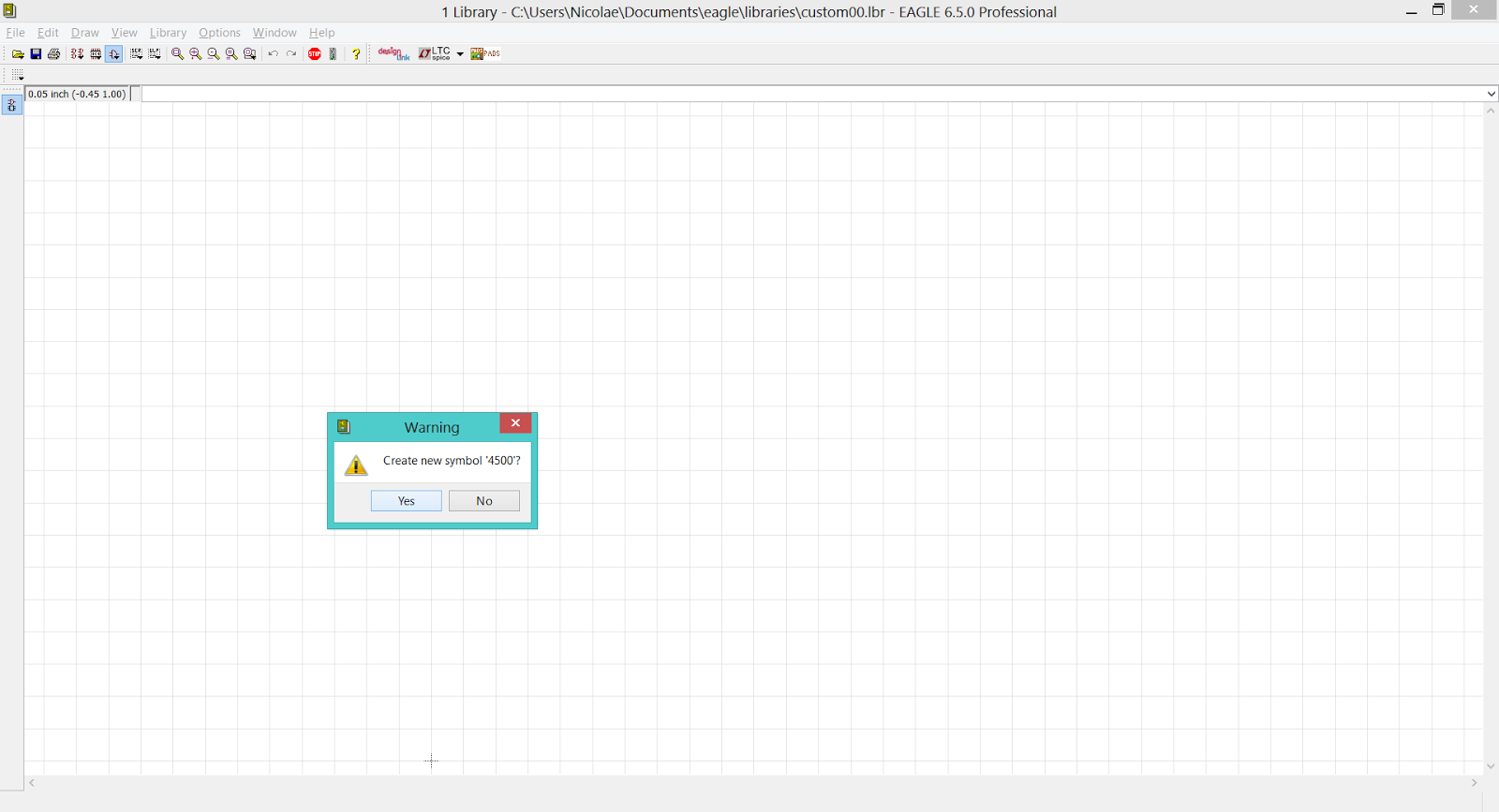The height and width of the screenshot is (812, 1499).
Task: Click the vertical scrollbar up arrow
Action: coord(1491,111)
